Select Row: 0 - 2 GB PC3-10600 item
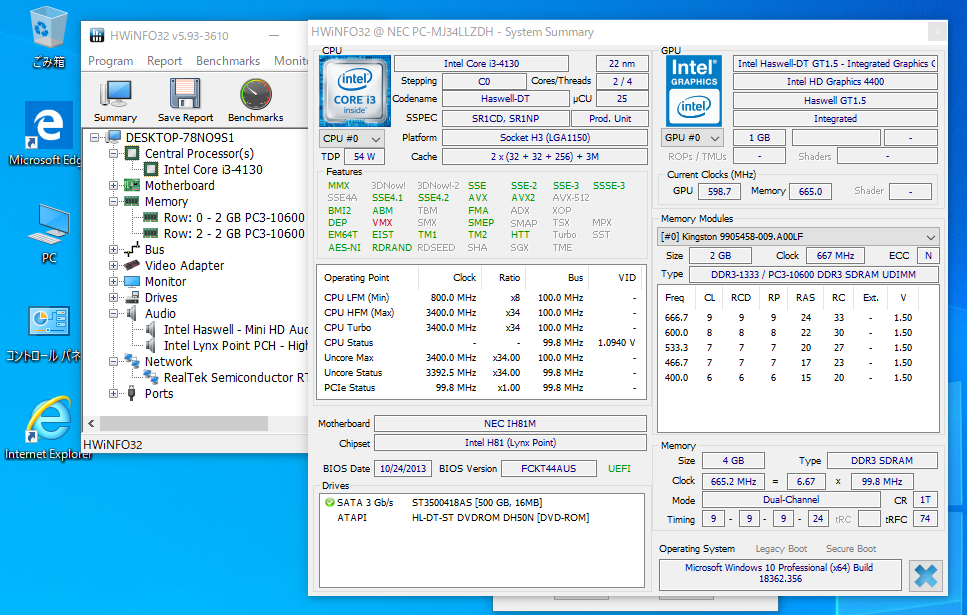Viewport: 967px width, 615px height. tap(234, 218)
